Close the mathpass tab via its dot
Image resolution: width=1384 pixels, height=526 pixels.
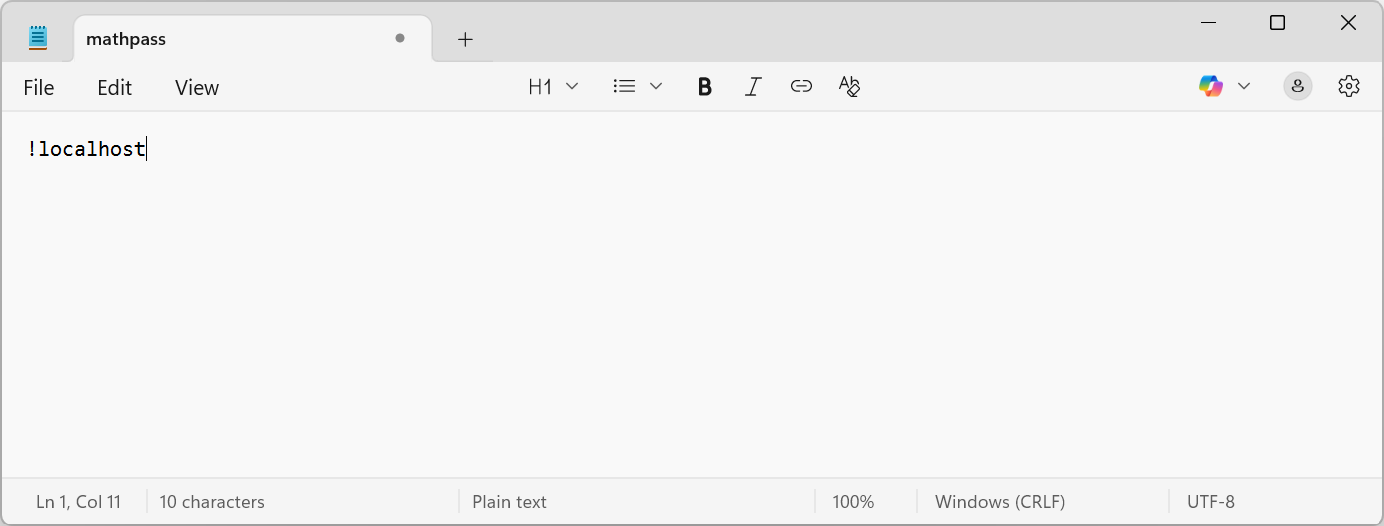tap(400, 39)
